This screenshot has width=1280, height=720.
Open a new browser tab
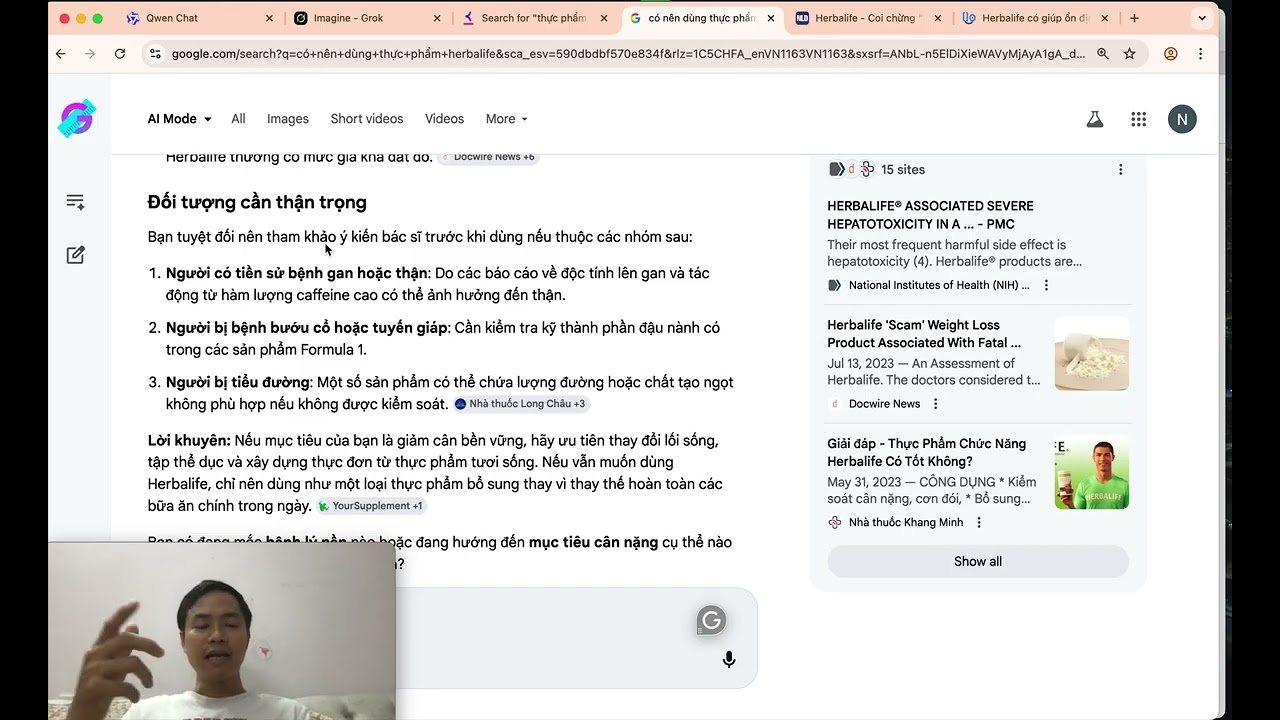tap(1134, 18)
